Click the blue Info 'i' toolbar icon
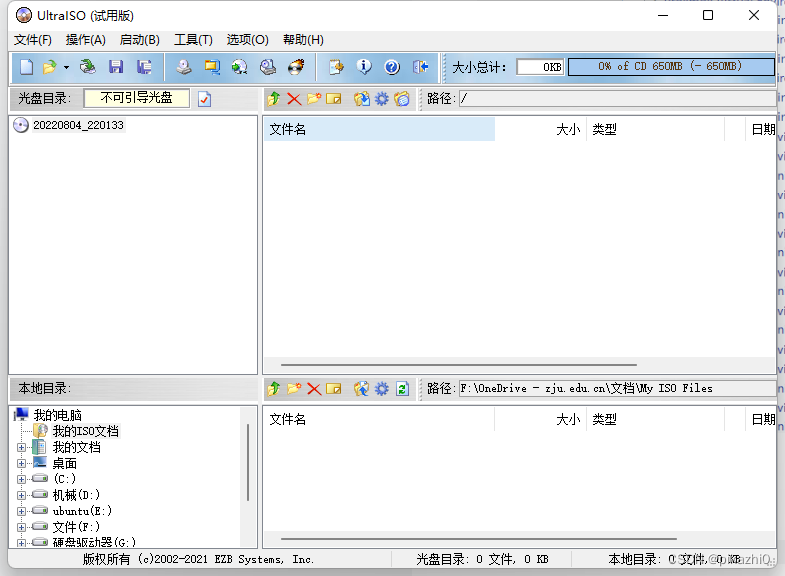Screen dimensions: 785x576 (x=364, y=67)
